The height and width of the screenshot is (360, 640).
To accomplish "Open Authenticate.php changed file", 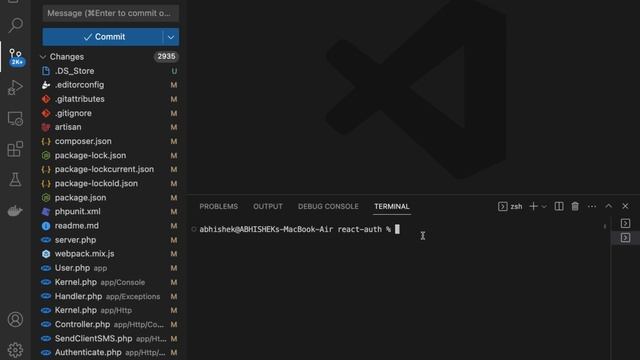I will click(x=109, y=353).
